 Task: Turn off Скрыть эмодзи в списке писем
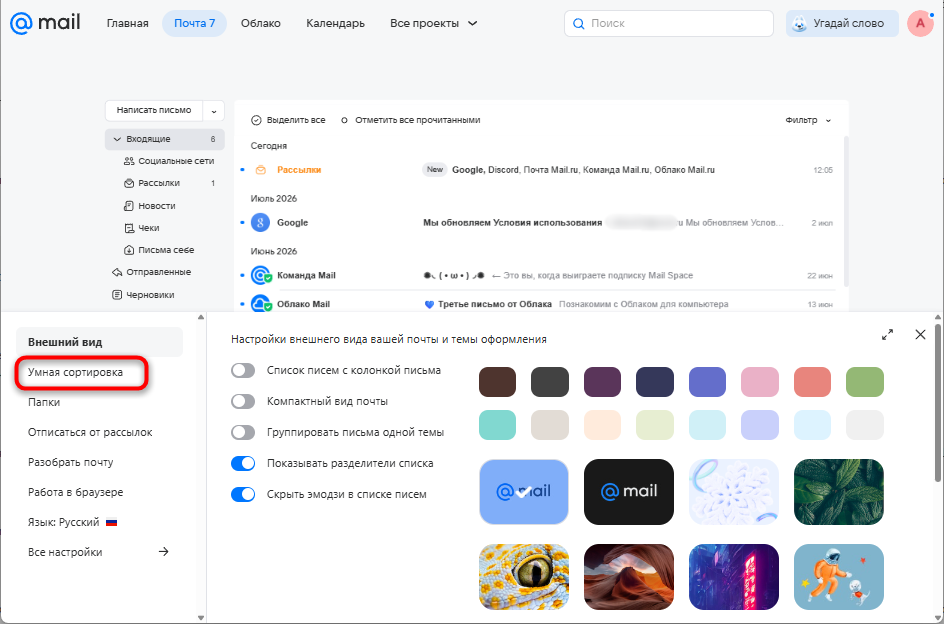pyautogui.click(x=243, y=495)
